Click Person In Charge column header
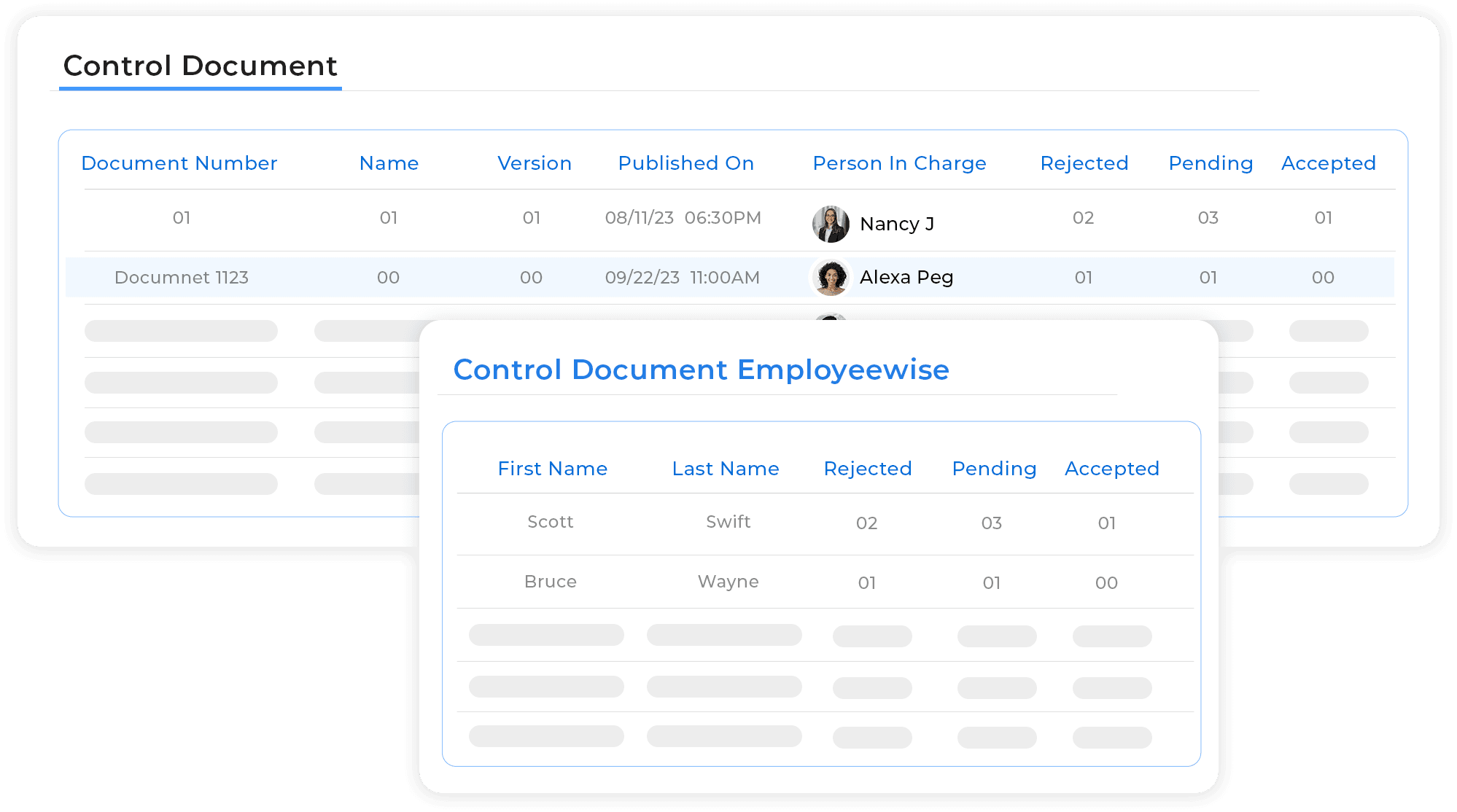Image resolution: width=1457 pixels, height=812 pixels. click(899, 163)
